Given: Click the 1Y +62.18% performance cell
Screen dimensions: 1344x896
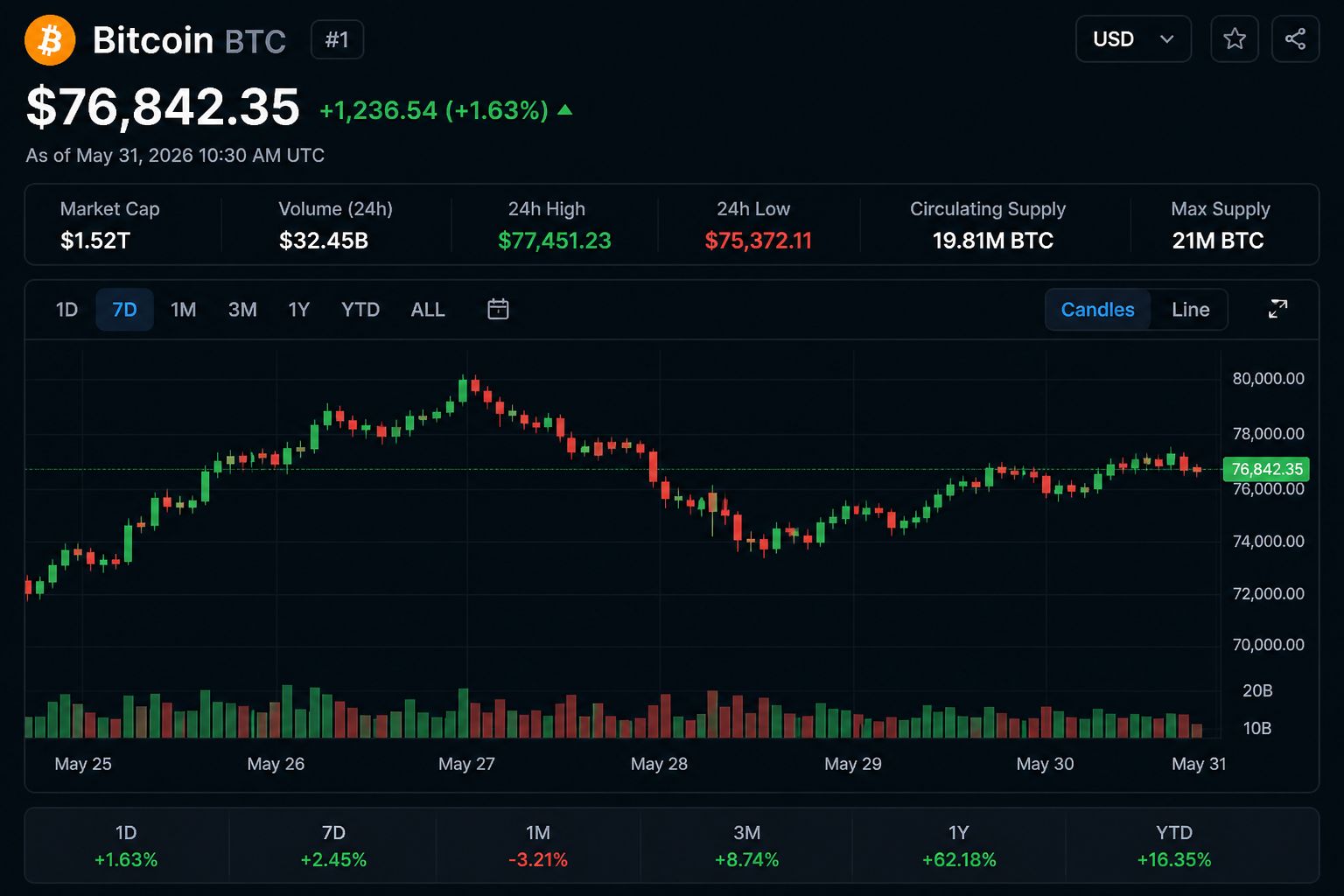Looking at the screenshot, I should [959, 846].
